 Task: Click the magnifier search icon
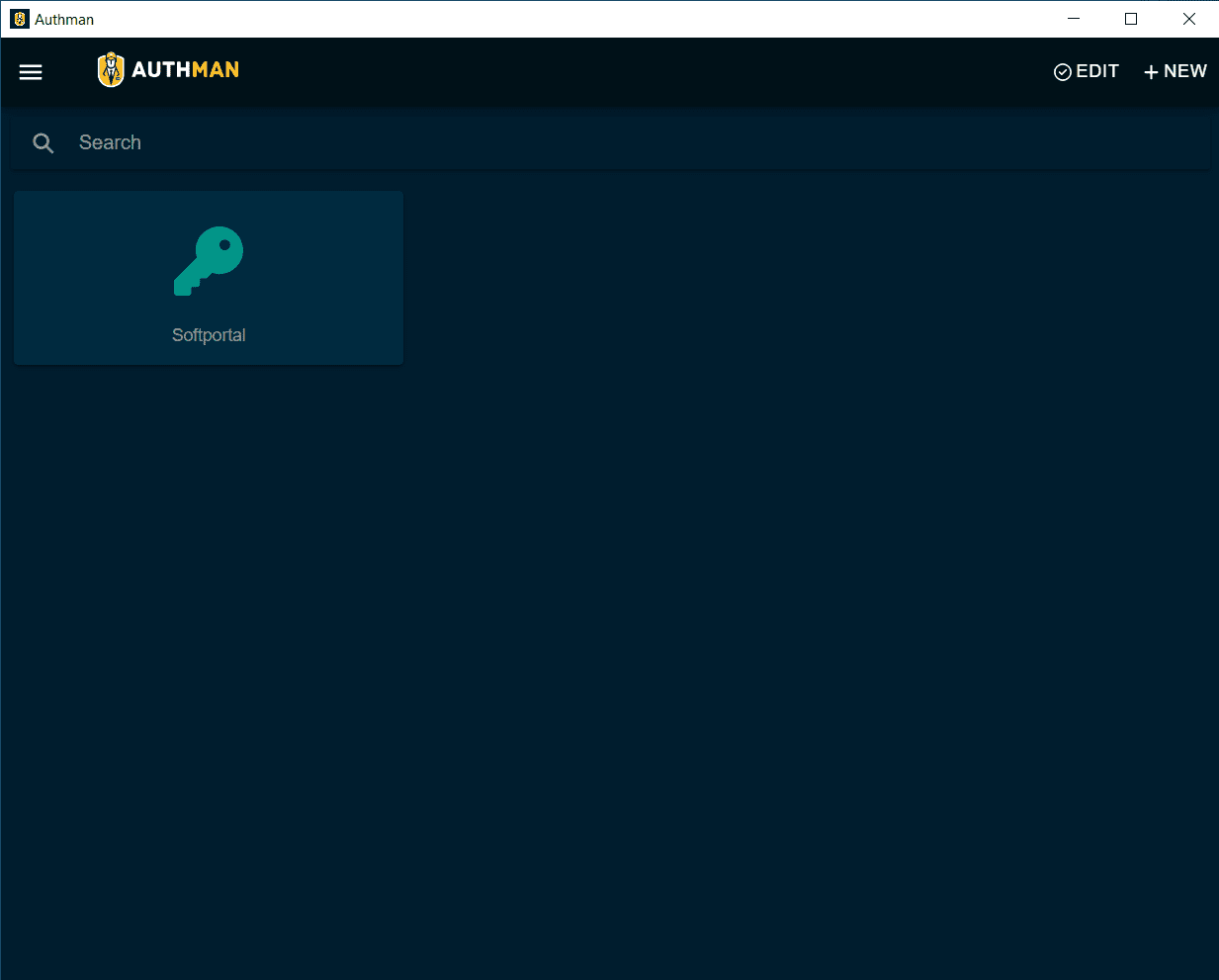coord(44,143)
